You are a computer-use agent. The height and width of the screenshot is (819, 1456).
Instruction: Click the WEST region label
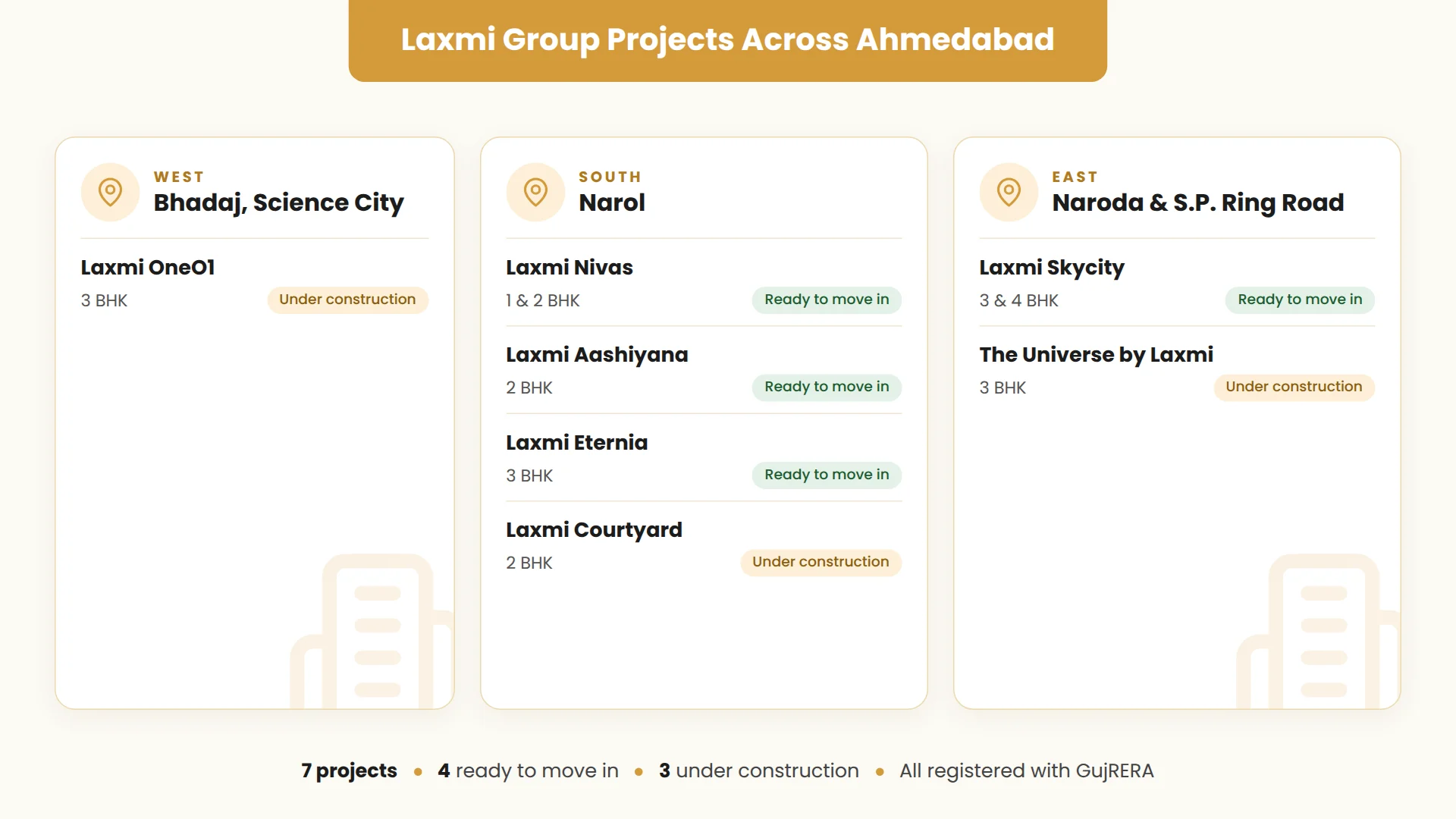(x=179, y=177)
